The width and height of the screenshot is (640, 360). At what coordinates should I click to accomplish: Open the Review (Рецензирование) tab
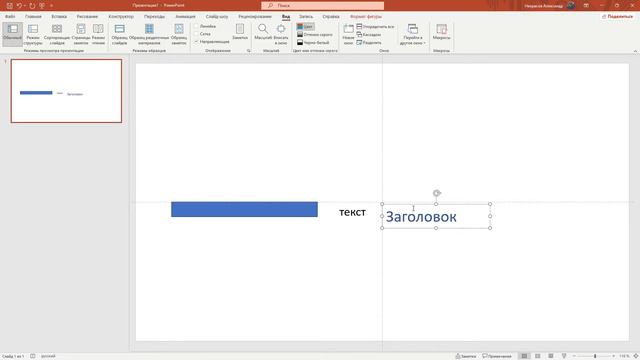coord(255,17)
